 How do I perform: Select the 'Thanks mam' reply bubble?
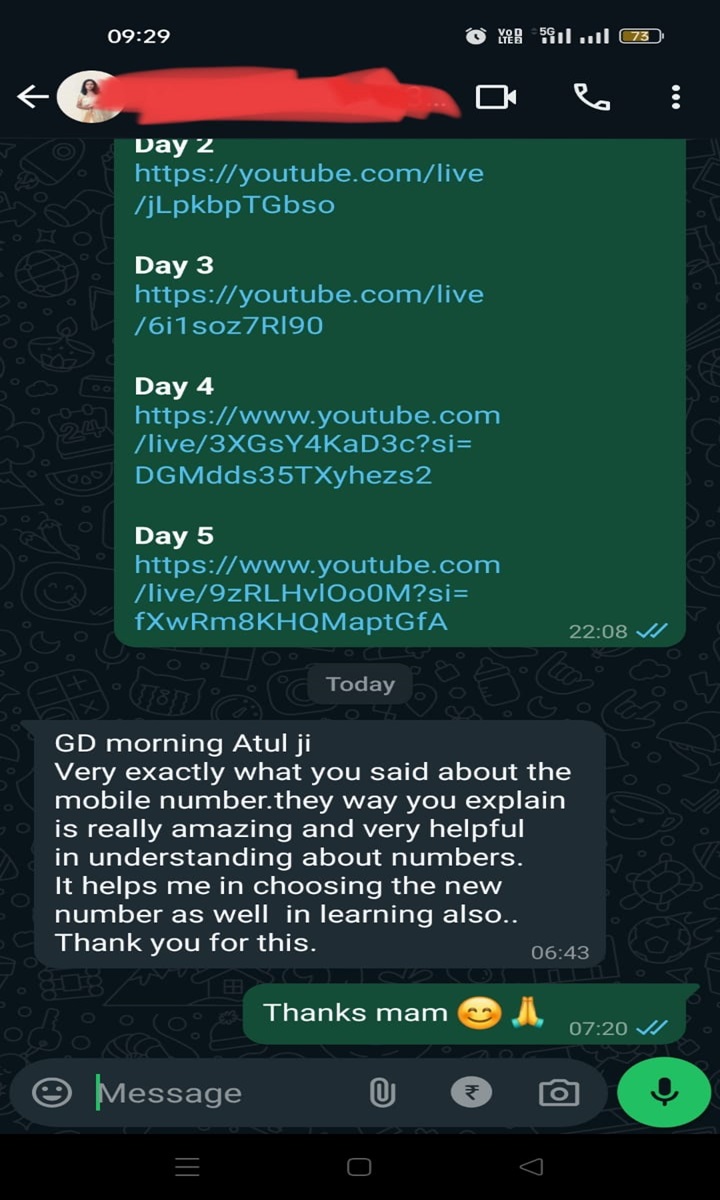point(471,1014)
